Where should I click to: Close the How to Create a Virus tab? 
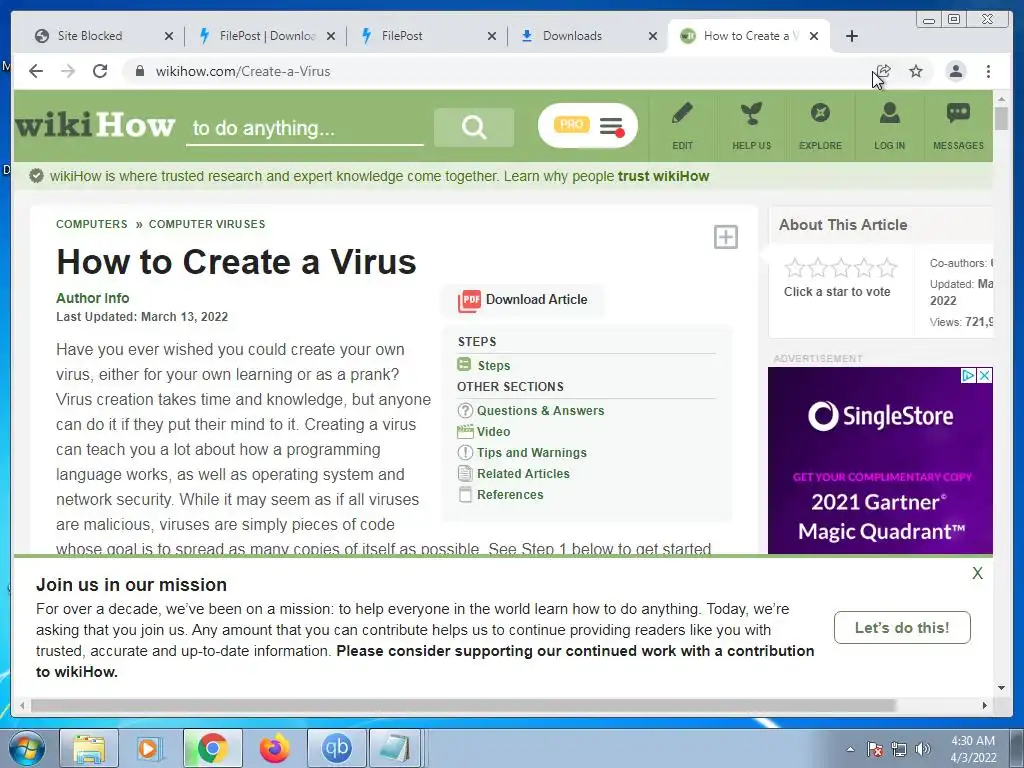coord(814,37)
